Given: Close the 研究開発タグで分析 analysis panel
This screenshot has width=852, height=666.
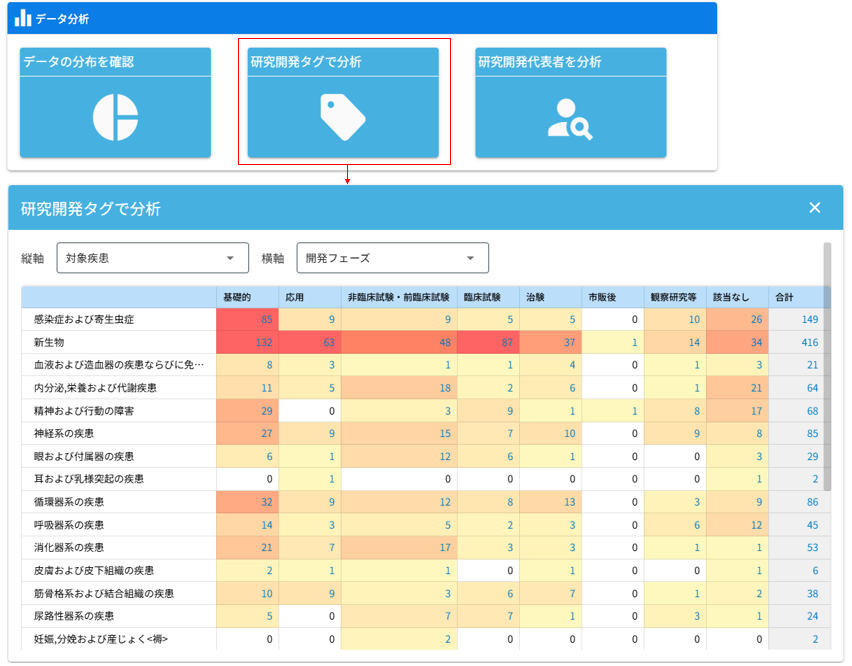Looking at the screenshot, I should point(815,207).
